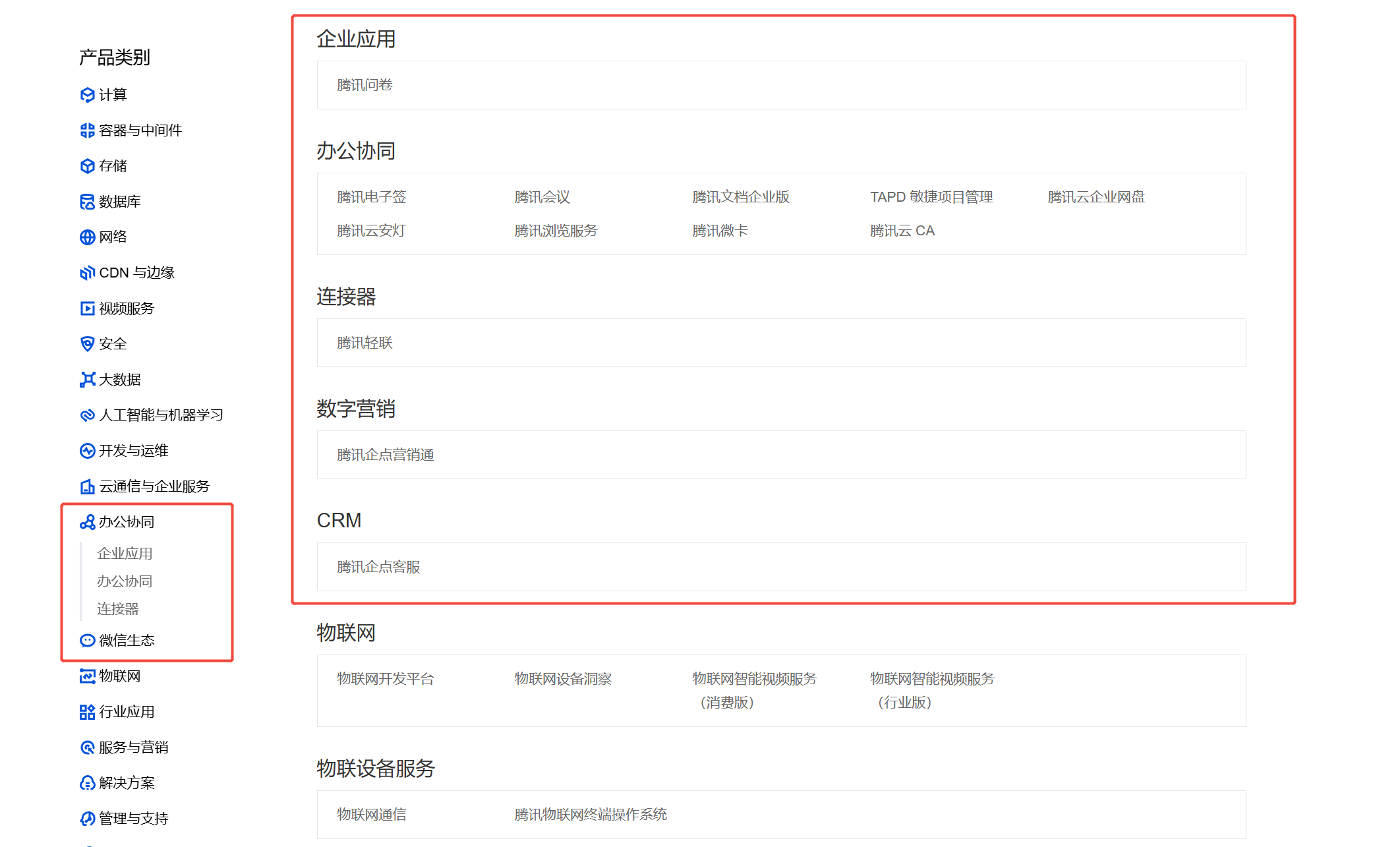Open 腾讯电子签 product
The width and height of the screenshot is (1400, 847).
pos(372,197)
